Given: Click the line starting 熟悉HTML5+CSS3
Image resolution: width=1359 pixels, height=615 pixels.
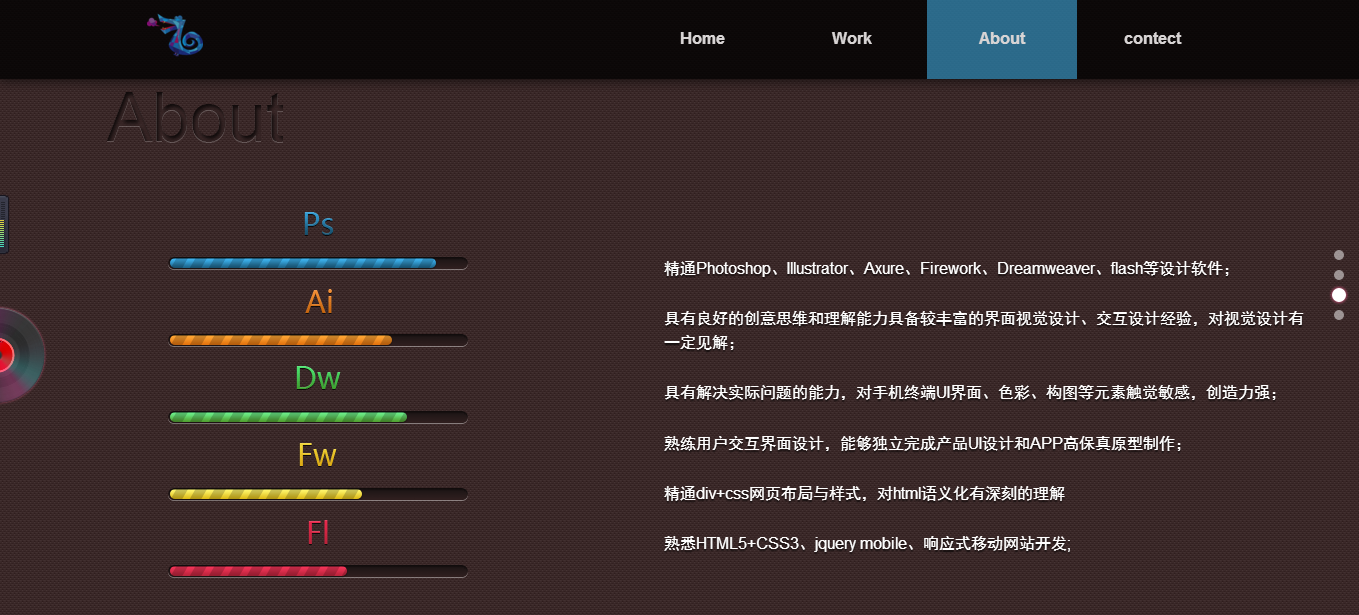Looking at the screenshot, I should 867,544.
